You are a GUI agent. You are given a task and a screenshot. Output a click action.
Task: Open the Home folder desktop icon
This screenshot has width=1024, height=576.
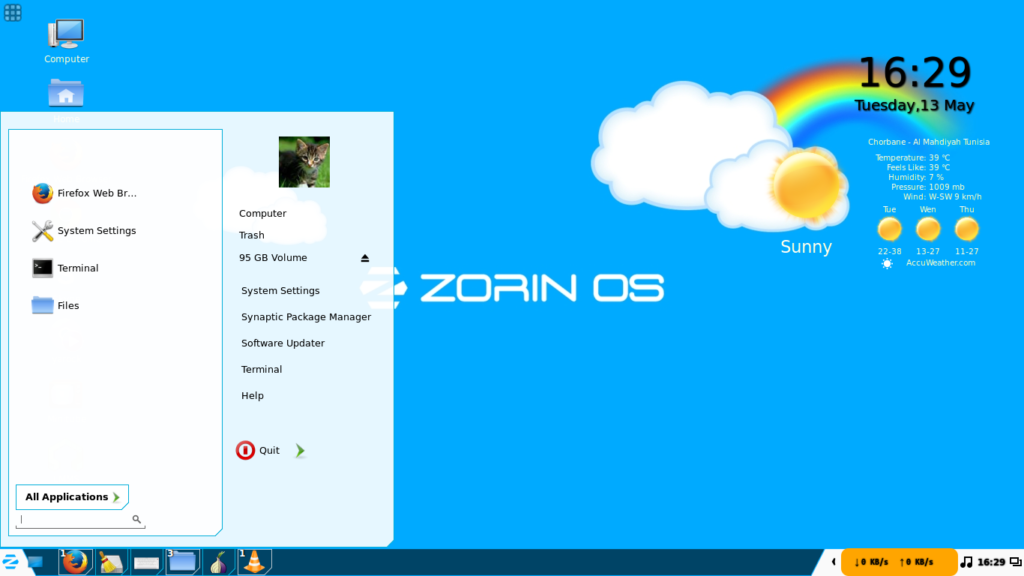pos(66,94)
